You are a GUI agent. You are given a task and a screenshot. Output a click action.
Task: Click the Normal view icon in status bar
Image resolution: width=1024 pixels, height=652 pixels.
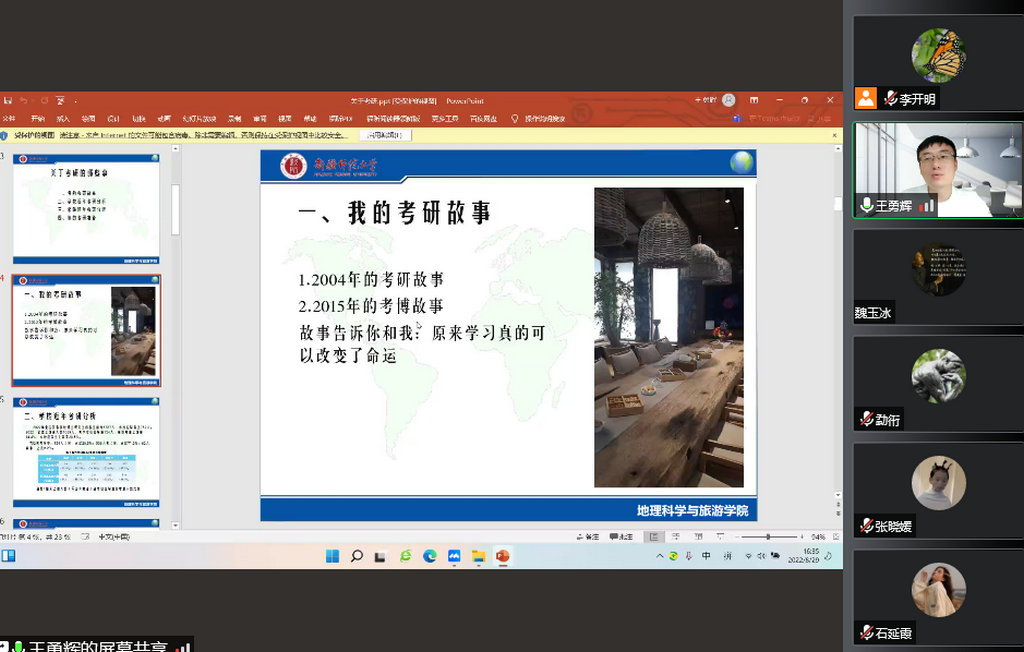pyautogui.click(x=654, y=537)
